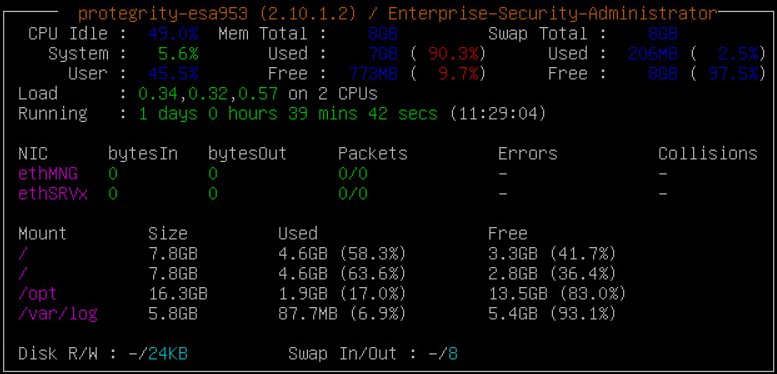777x374 pixels.
Task: Click swap free percentage 97.5%
Action: tap(733, 74)
